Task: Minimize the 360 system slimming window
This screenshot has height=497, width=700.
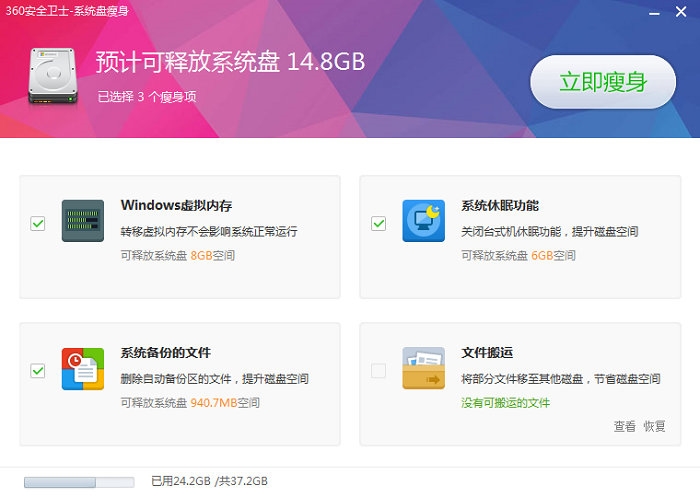Action: pyautogui.click(x=653, y=12)
